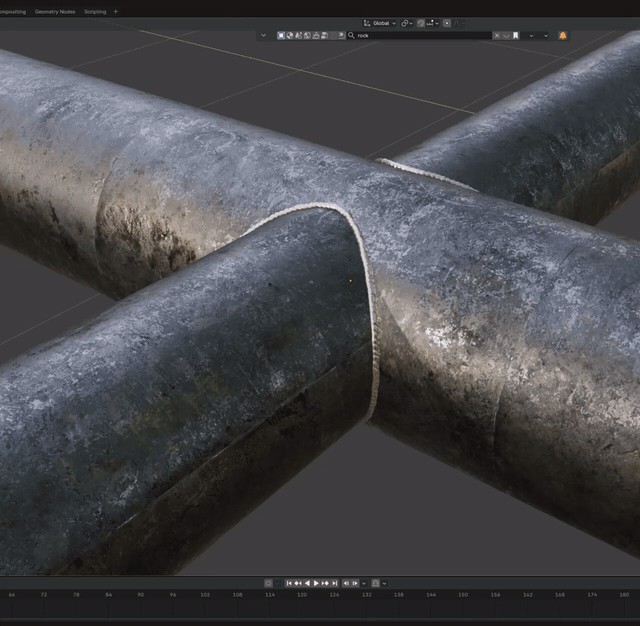Click the left-arrow icon after the jump-to-end button
The height and width of the screenshot is (626, 640).
coord(346,583)
